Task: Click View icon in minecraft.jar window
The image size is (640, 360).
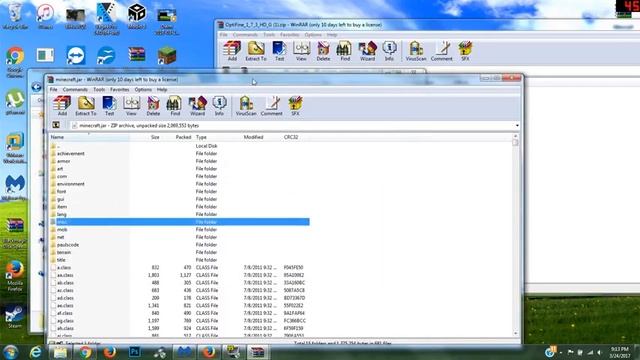Action: click(131, 106)
